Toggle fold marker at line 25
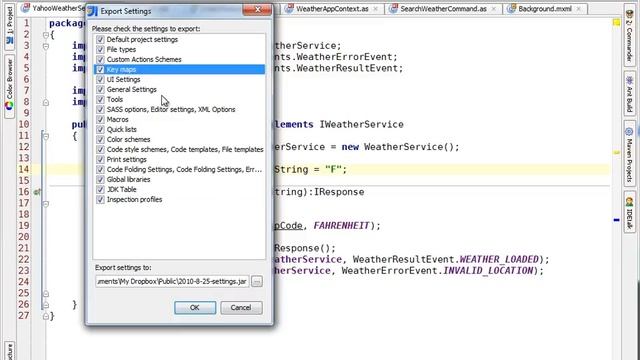Image resolution: width=640 pixels, height=360 pixels. click(46, 293)
